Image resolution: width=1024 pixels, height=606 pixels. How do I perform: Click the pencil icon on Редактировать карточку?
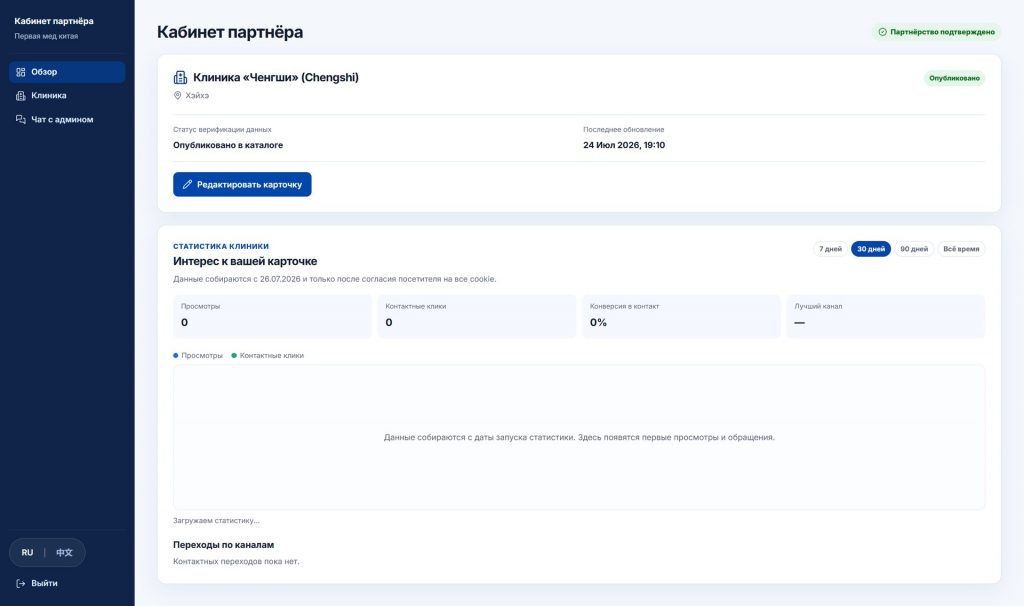pos(187,184)
